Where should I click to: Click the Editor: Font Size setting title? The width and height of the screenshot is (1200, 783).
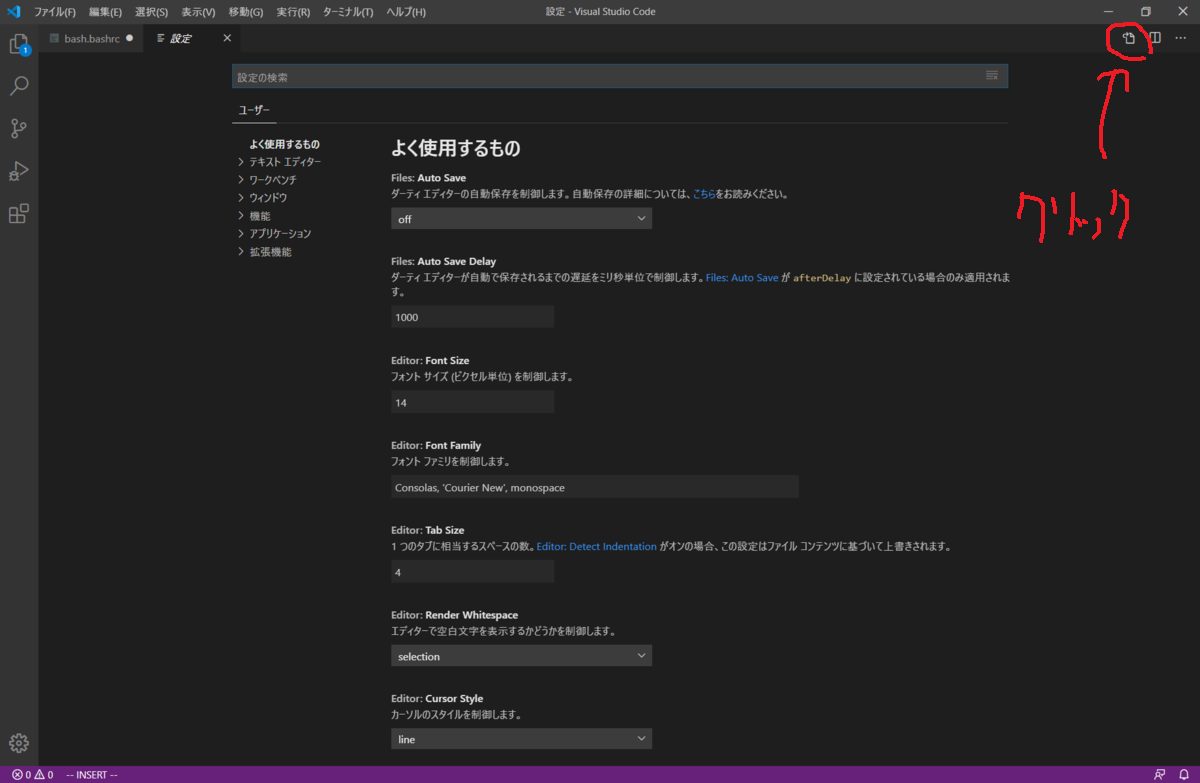(430, 360)
